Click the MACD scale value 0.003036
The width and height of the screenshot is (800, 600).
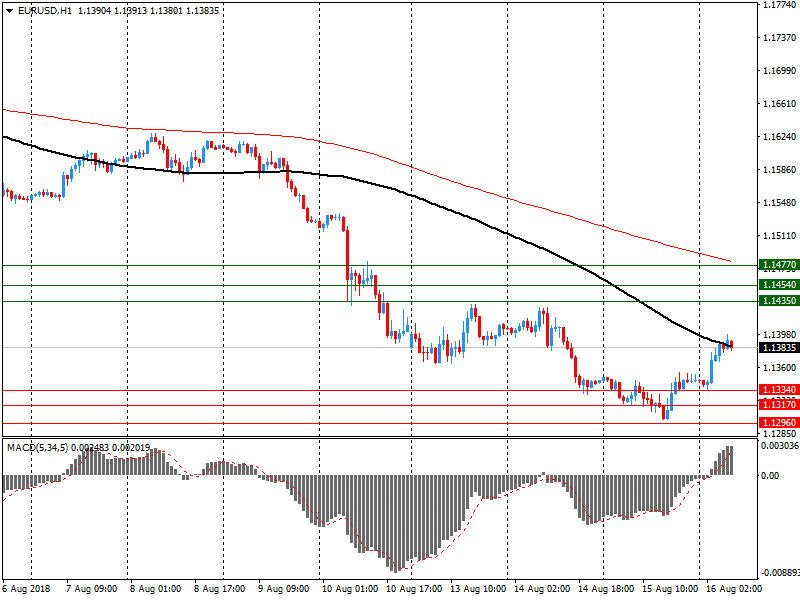coord(780,446)
